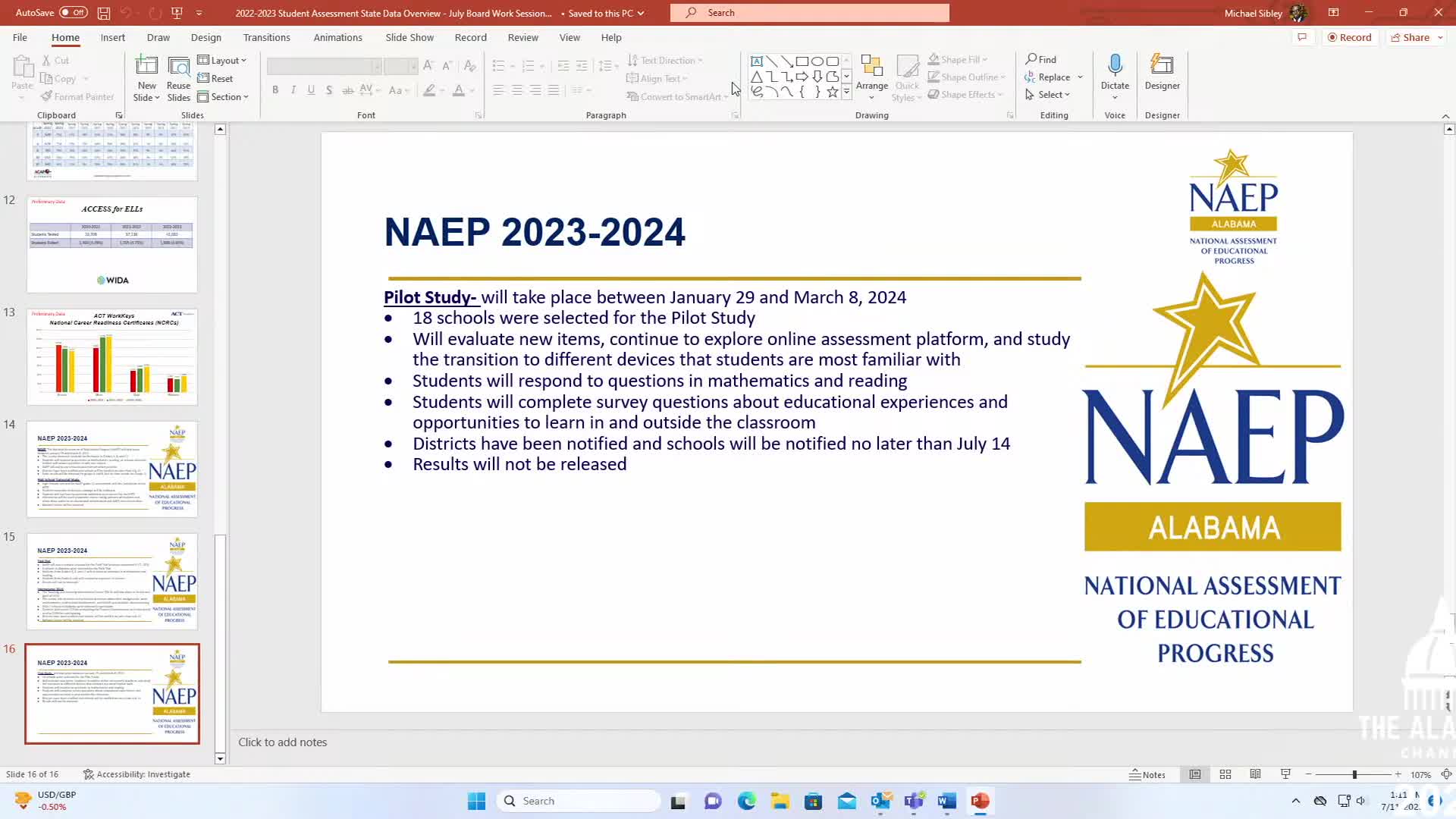Apply text highlight color
The width and height of the screenshot is (1456, 819).
tap(429, 90)
